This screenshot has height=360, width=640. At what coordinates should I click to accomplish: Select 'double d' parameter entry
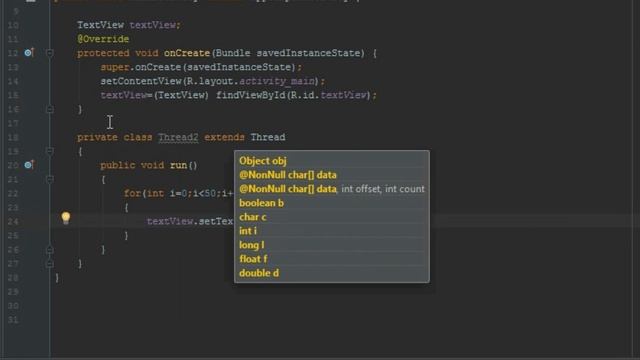pos(331,273)
